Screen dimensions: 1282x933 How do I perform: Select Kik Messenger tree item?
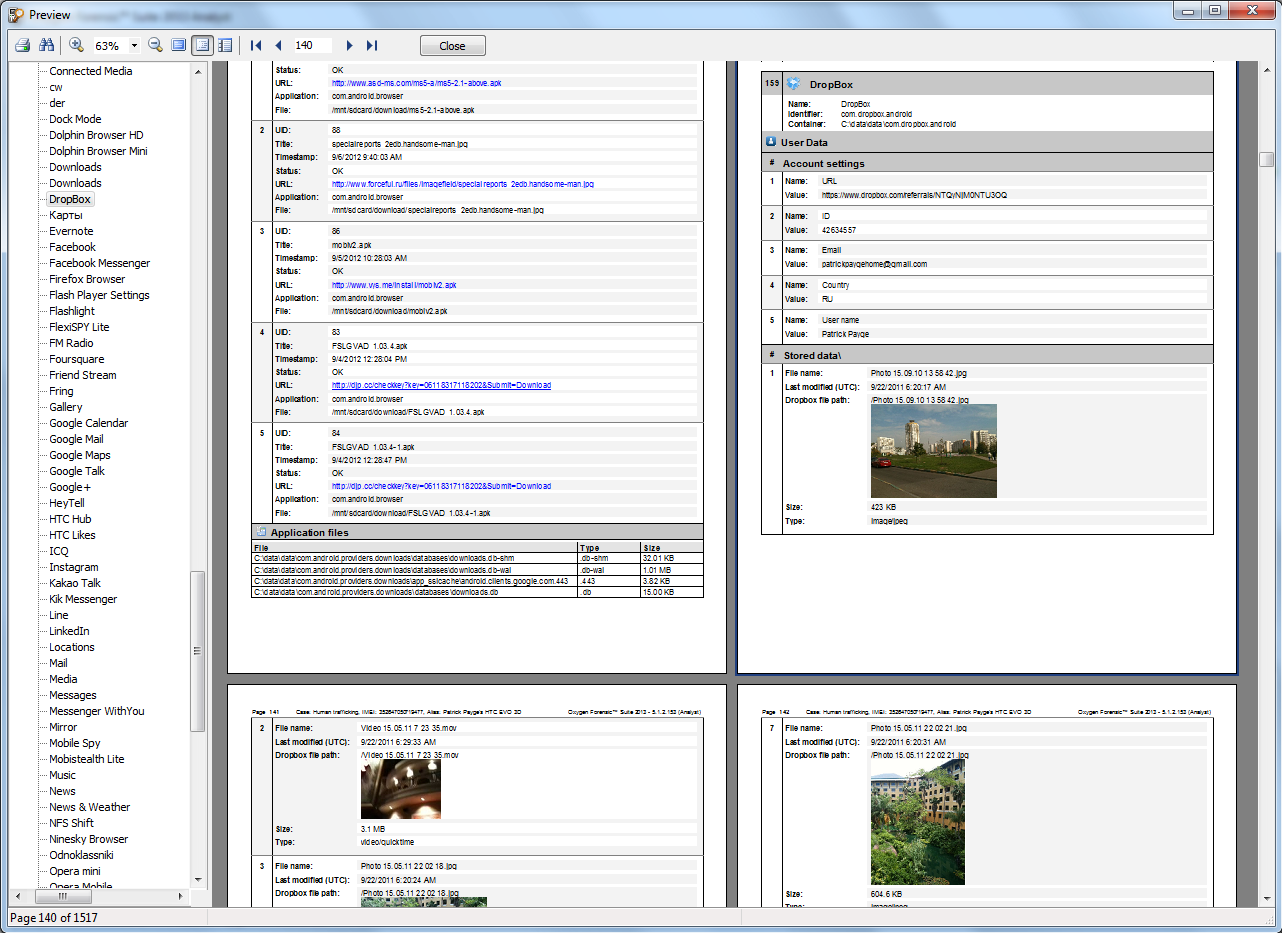(x=84, y=599)
